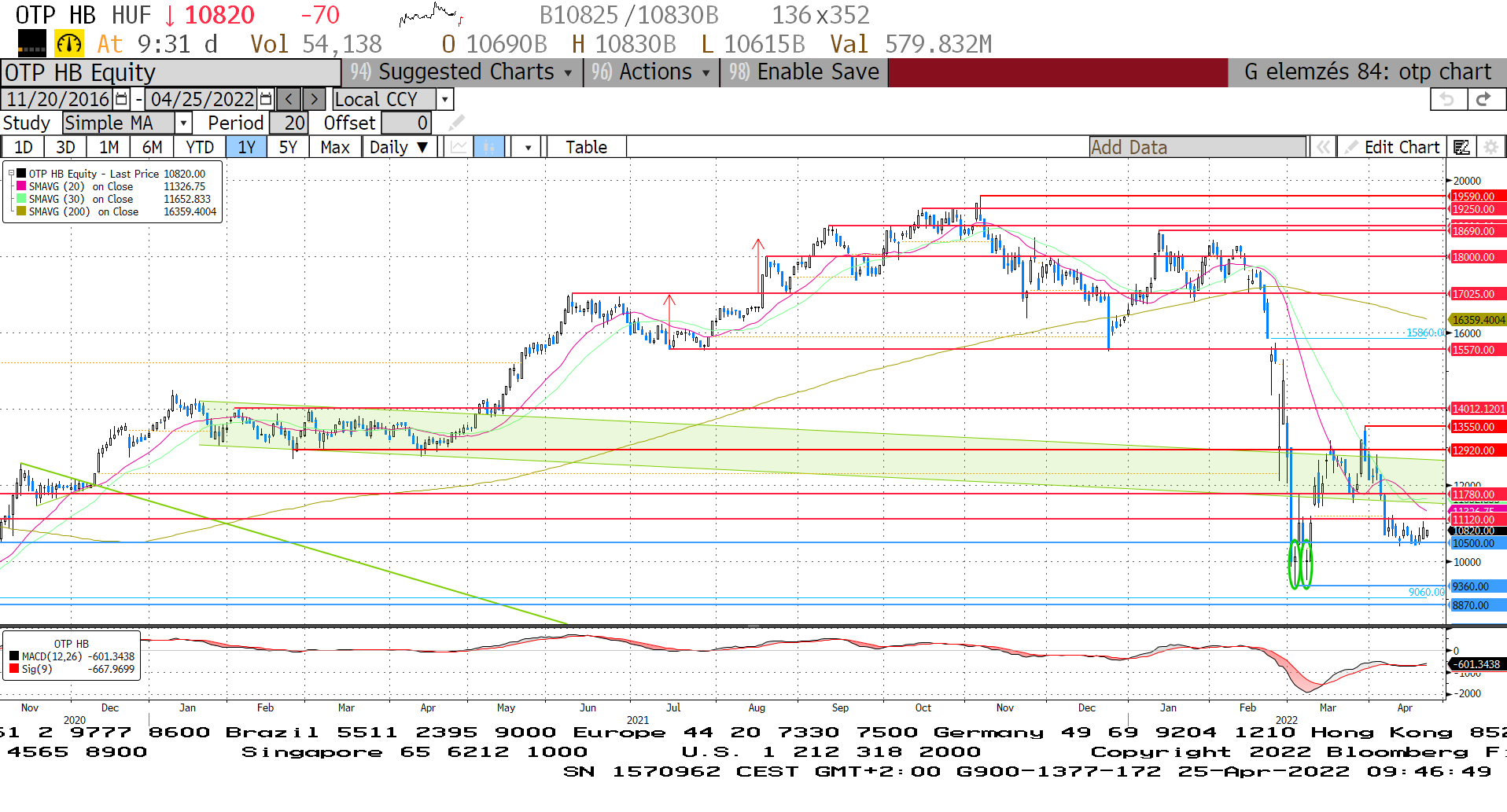
Task: Select the 1M time range tab
Action: coord(109,147)
